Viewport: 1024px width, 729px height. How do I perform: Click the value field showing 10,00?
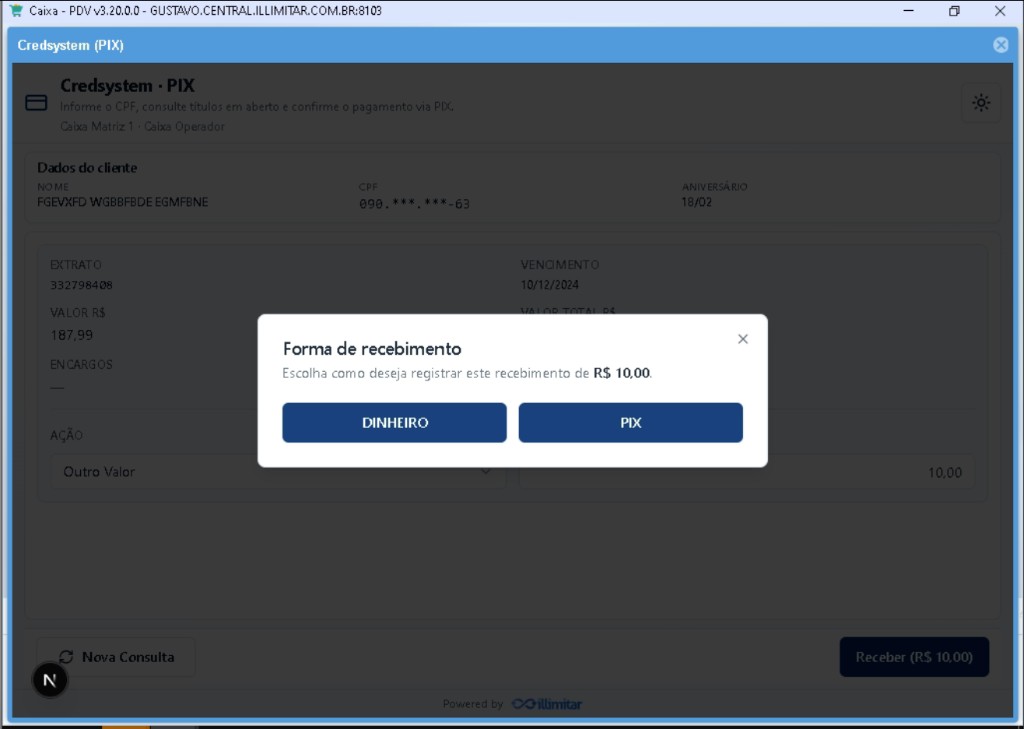[x=746, y=472]
